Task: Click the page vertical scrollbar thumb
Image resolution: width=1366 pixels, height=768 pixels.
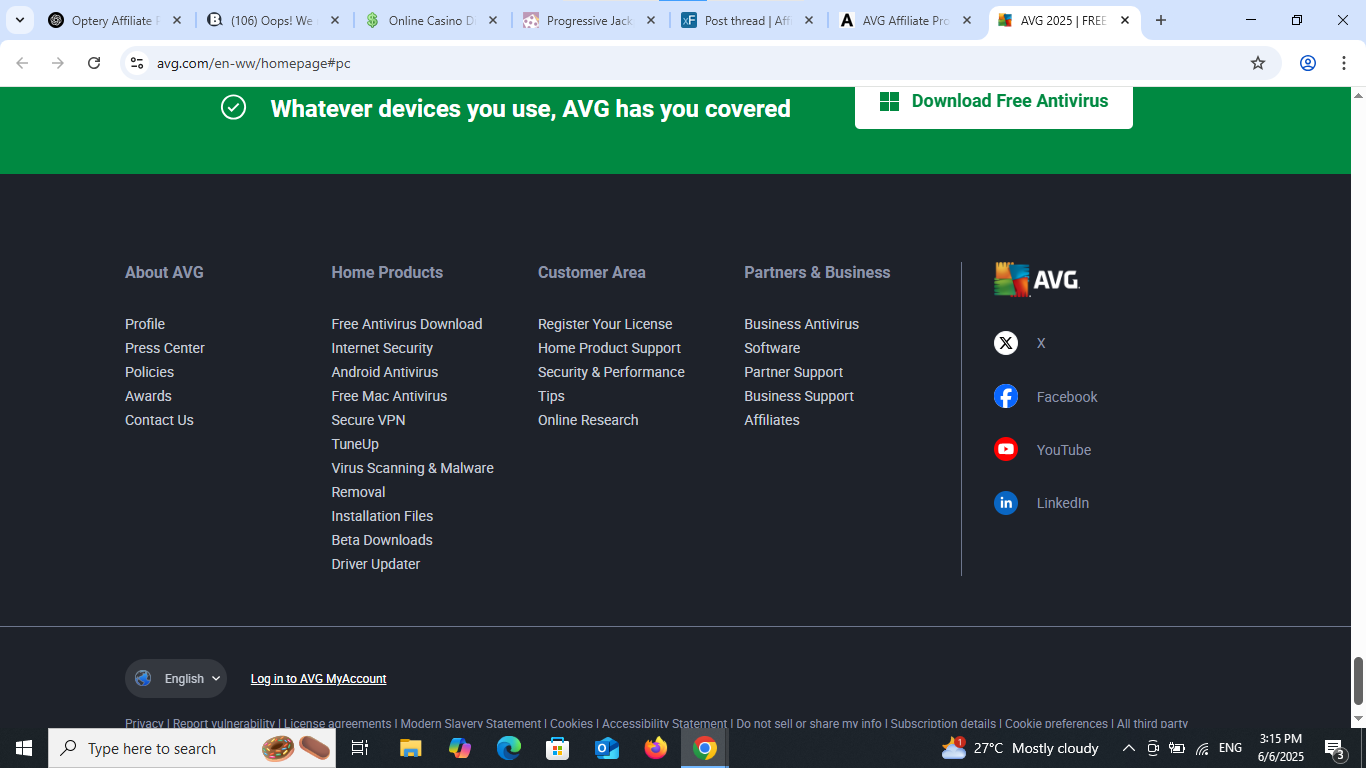Action: [1358, 681]
